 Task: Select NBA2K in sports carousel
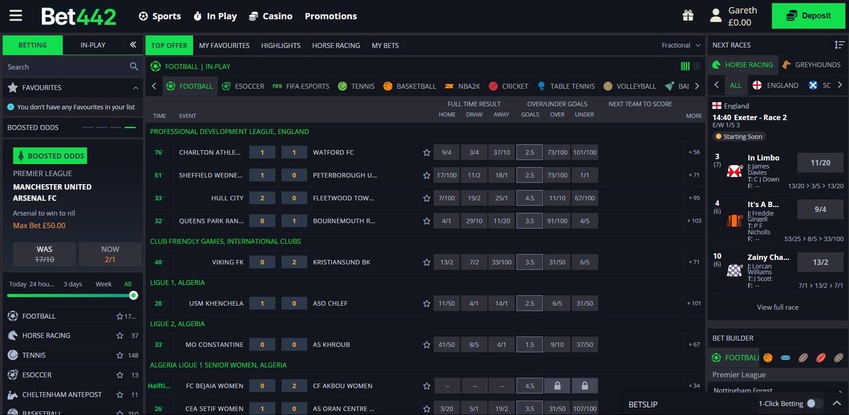(462, 86)
